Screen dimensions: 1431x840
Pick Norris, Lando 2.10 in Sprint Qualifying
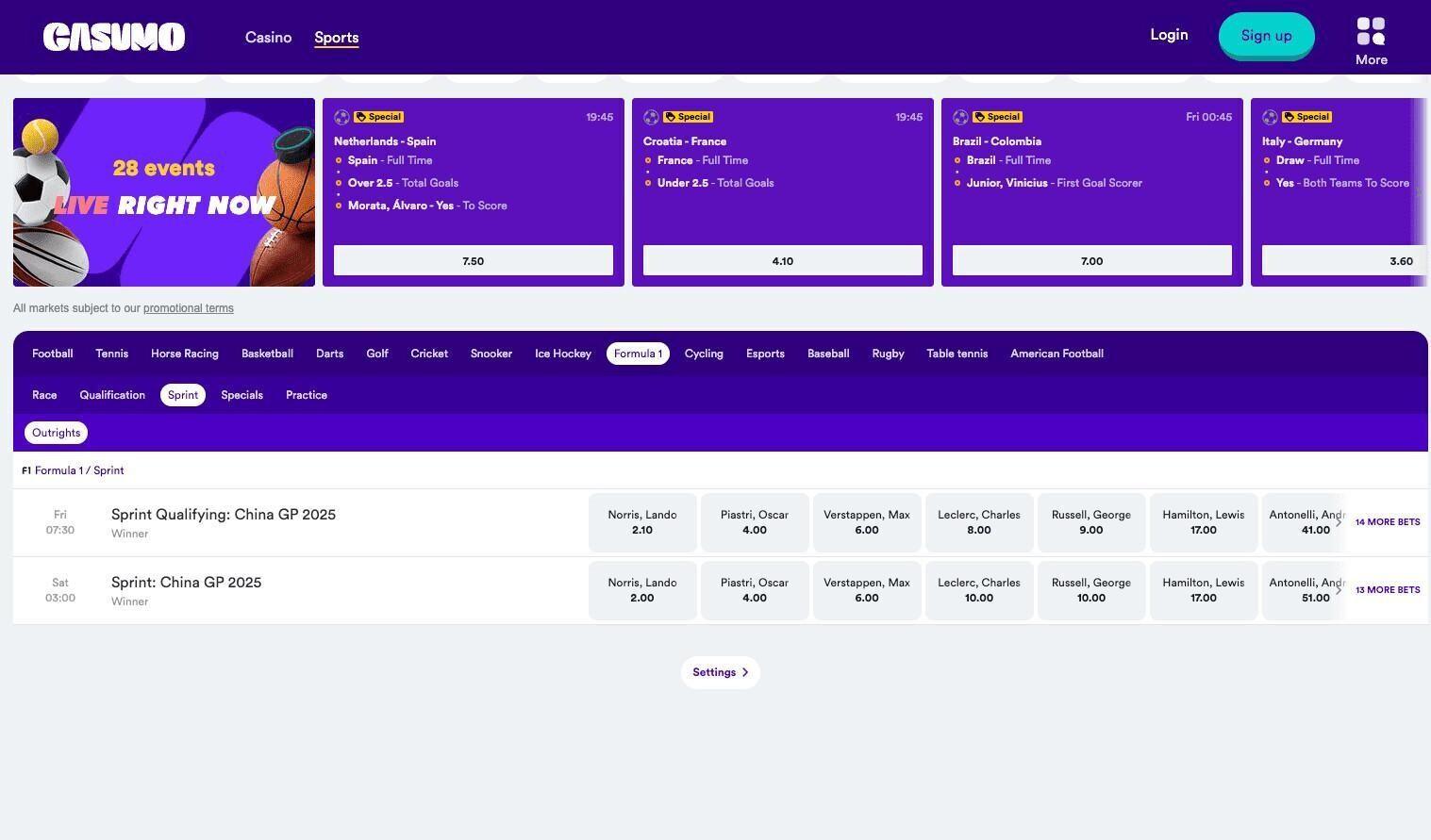point(642,522)
